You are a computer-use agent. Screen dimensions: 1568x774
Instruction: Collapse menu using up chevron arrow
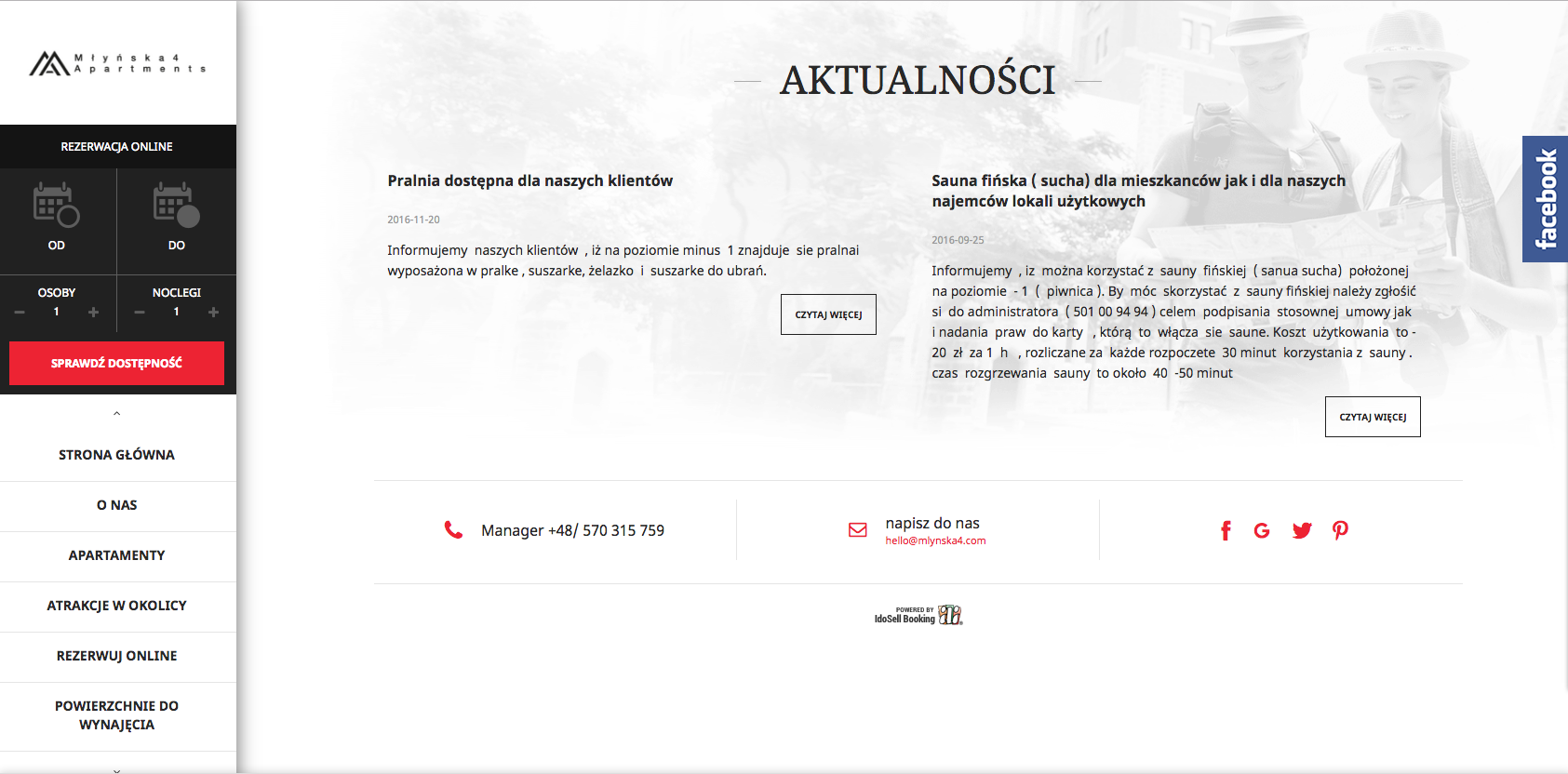pos(116,413)
